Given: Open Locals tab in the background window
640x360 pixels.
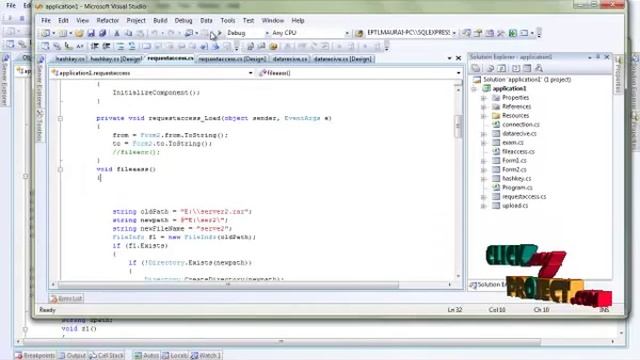Looking at the screenshot, I should [175, 356].
